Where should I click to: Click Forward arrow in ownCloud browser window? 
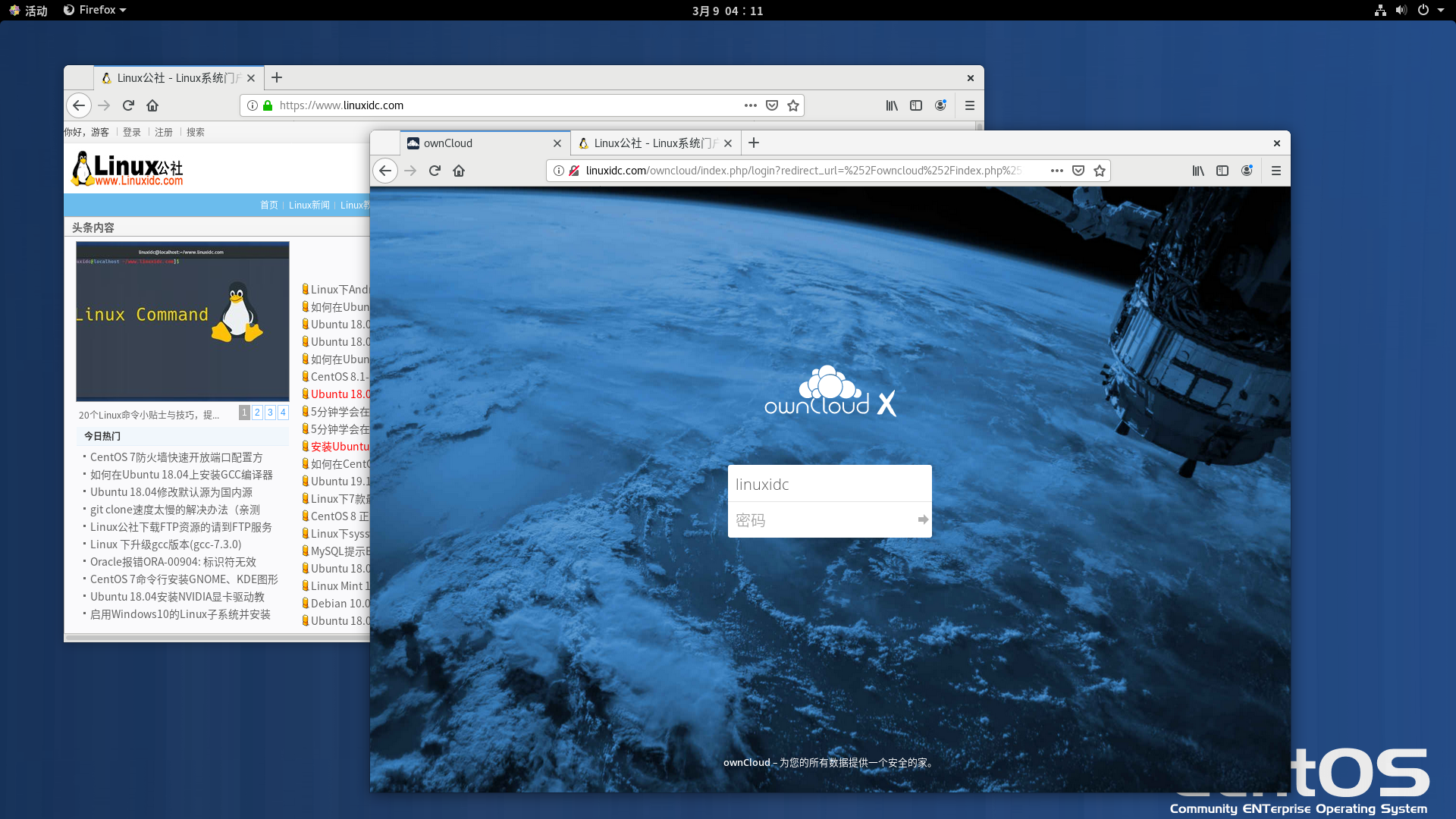pos(410,171)
